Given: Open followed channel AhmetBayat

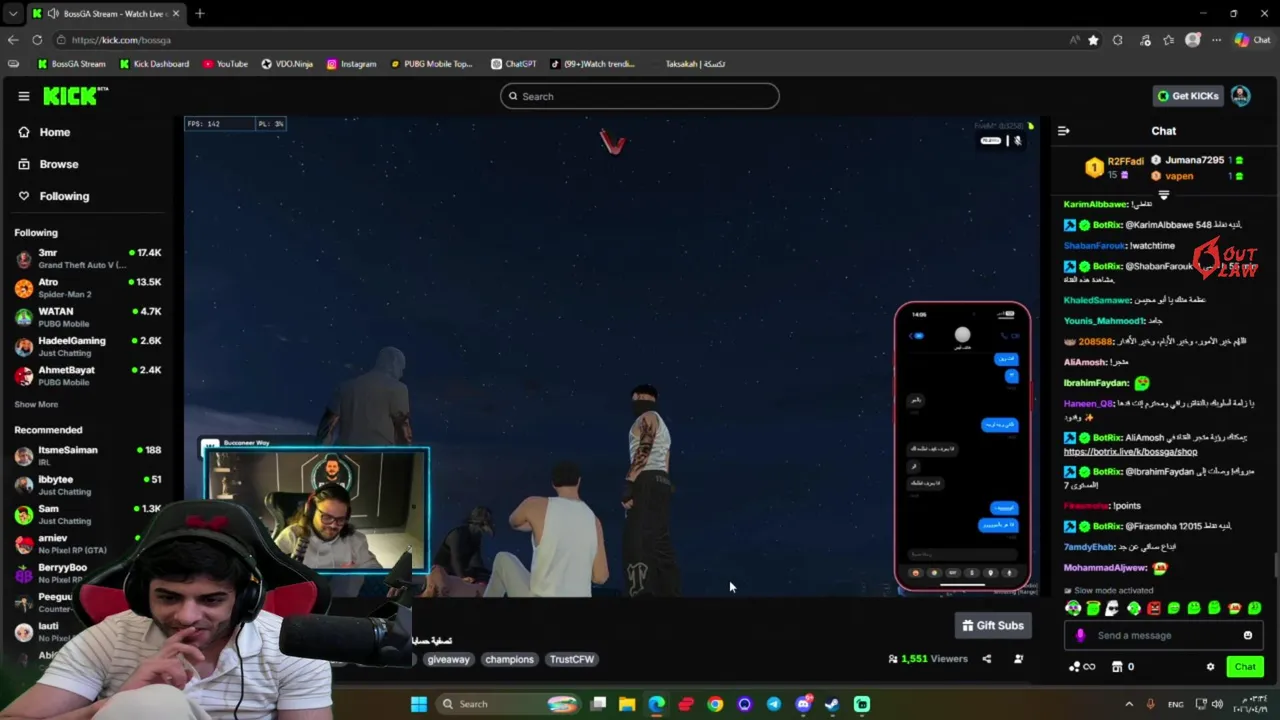Looking at the screenshot, I should (x=88, y=375).
